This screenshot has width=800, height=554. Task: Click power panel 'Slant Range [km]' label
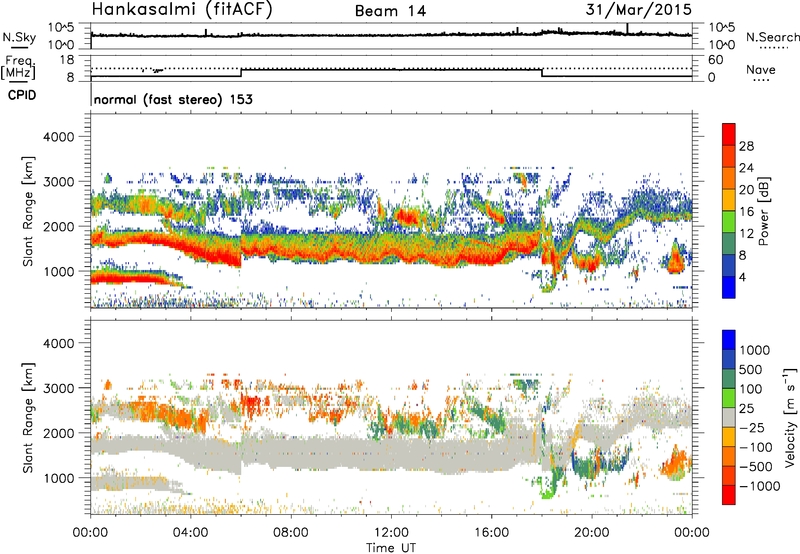click(x=28, y=211)
